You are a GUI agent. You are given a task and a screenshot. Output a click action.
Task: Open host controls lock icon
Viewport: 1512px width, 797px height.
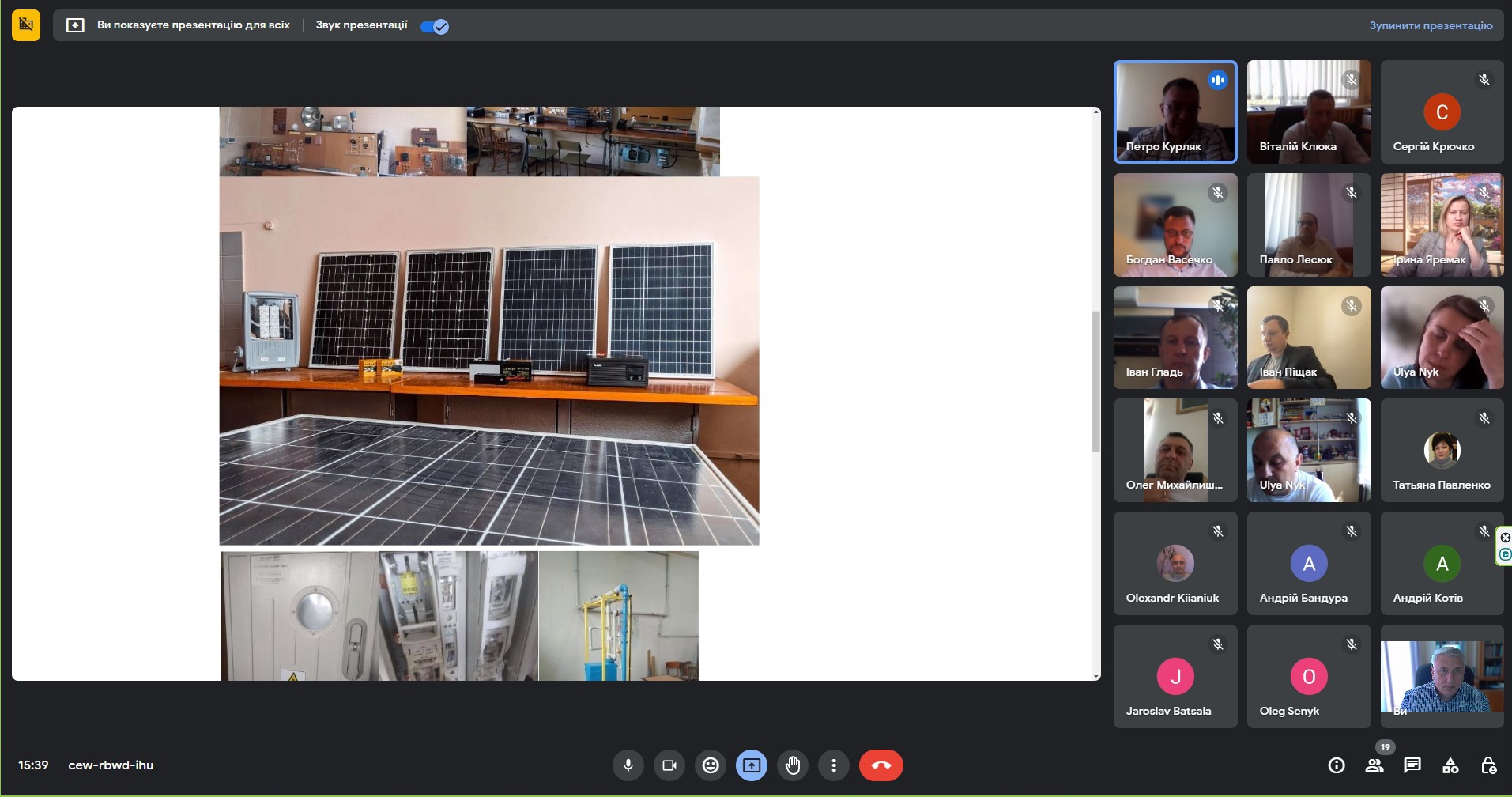coord(1488,765)
